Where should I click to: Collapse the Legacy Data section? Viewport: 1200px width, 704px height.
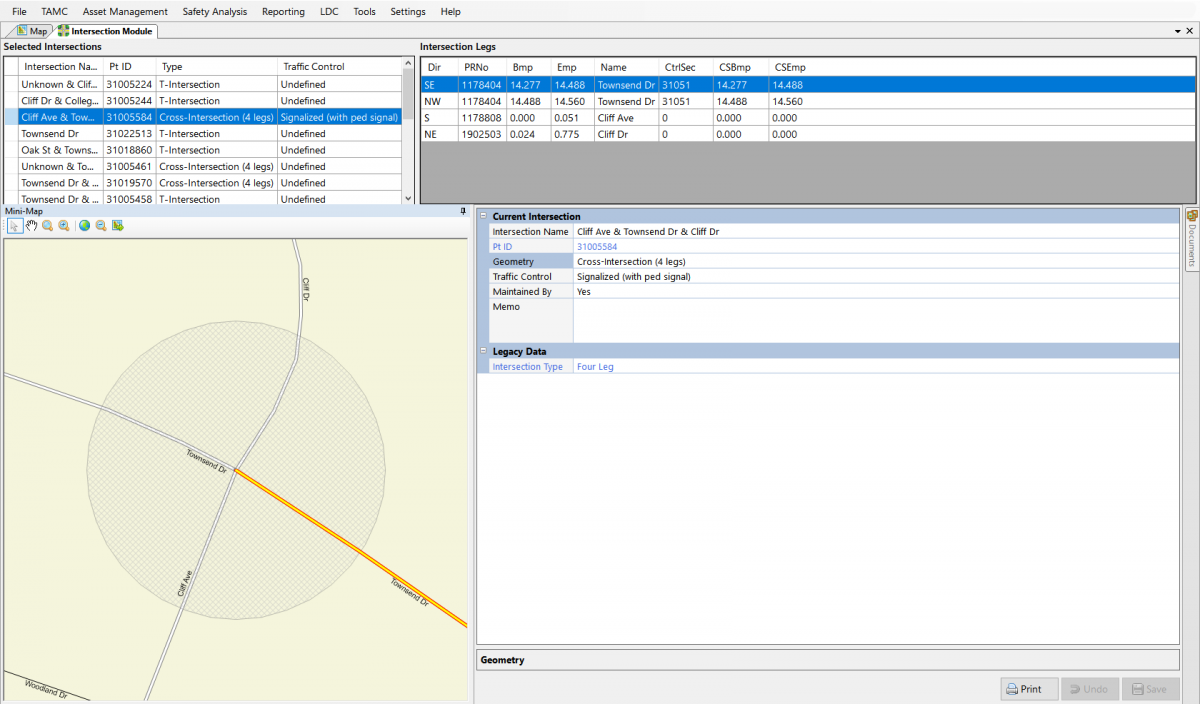pos(484,351)
